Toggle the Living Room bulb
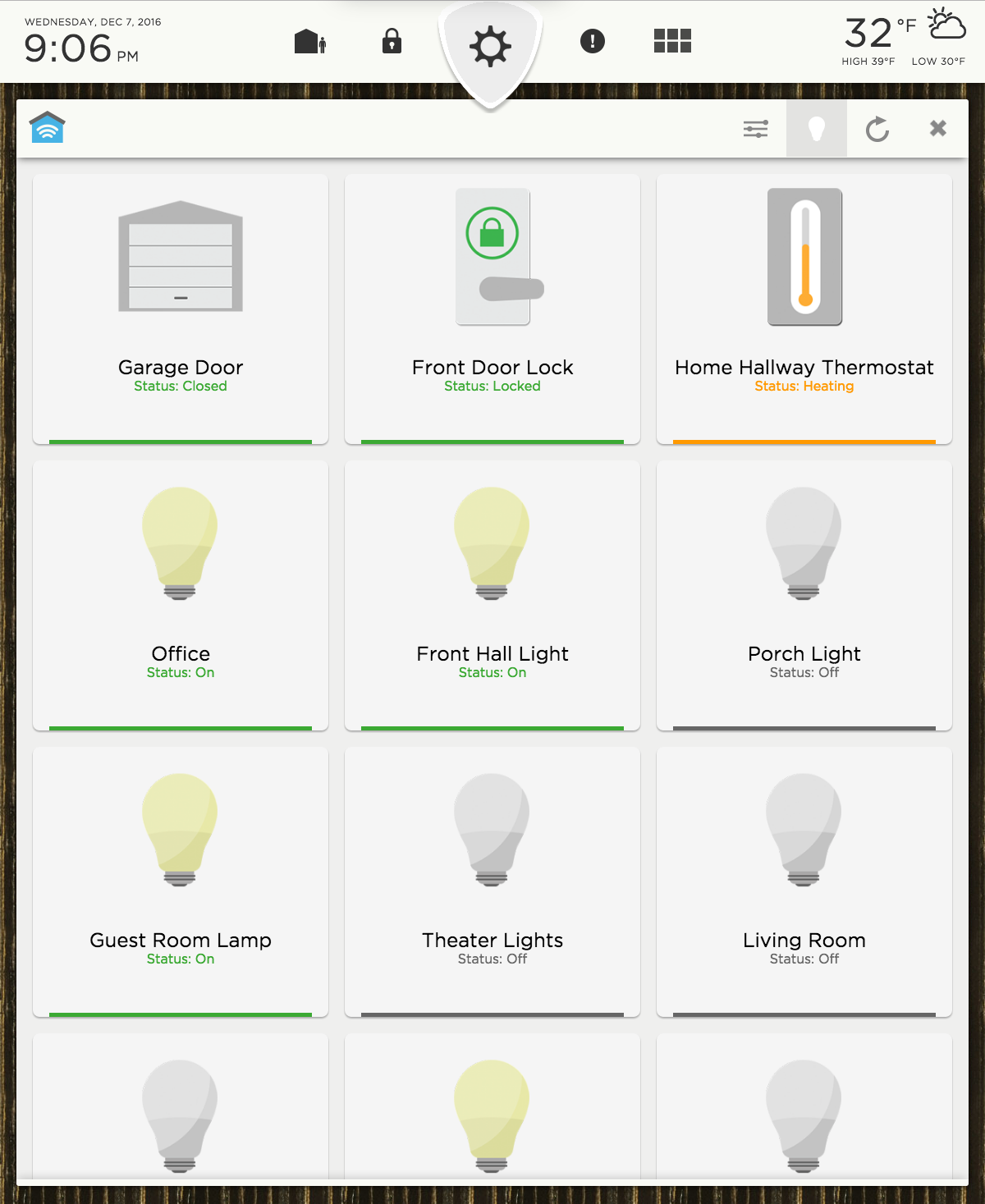The image size is (985, 1204). 804,830
